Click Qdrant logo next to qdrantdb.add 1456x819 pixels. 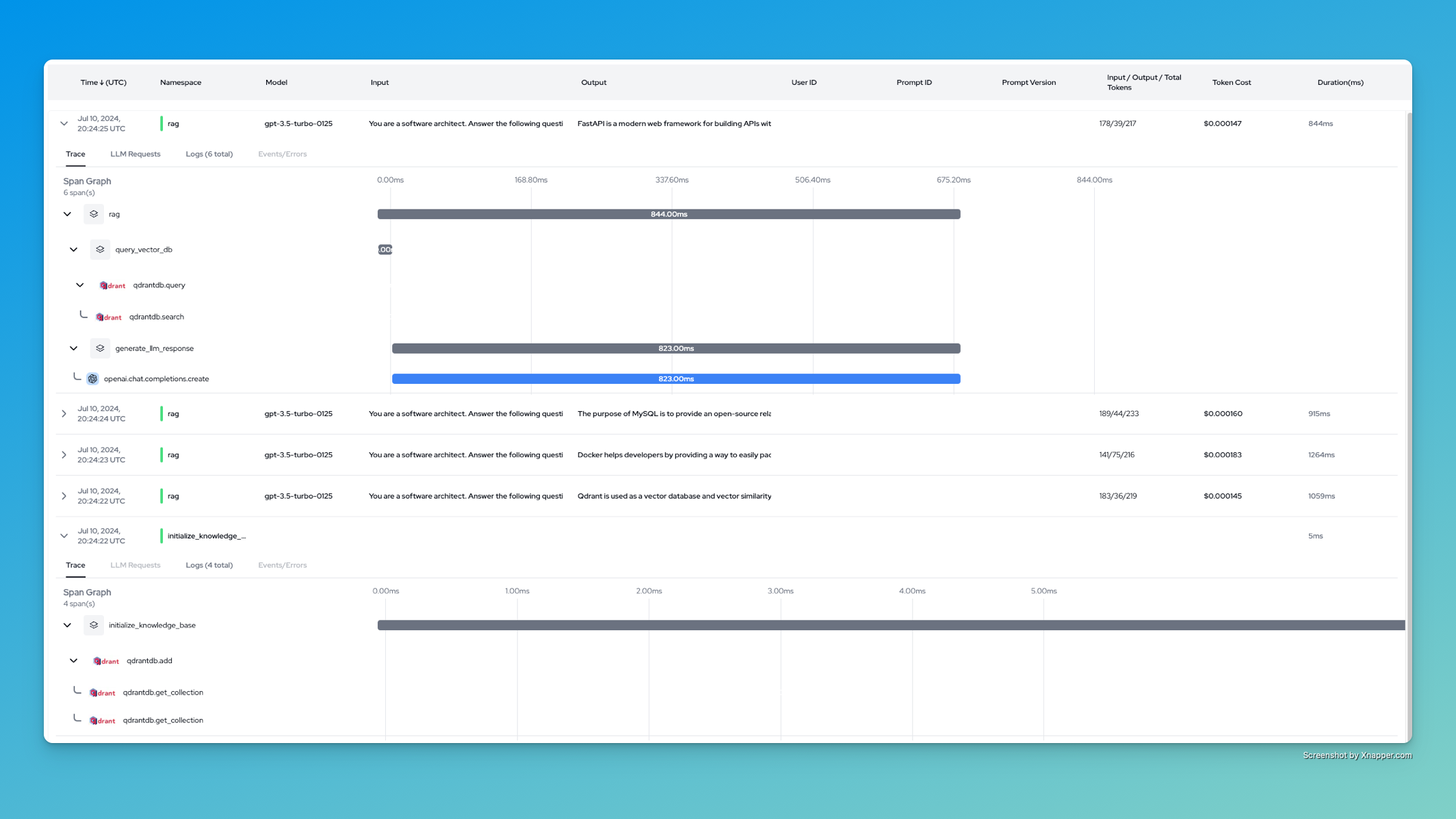click(x=106, y=661)
